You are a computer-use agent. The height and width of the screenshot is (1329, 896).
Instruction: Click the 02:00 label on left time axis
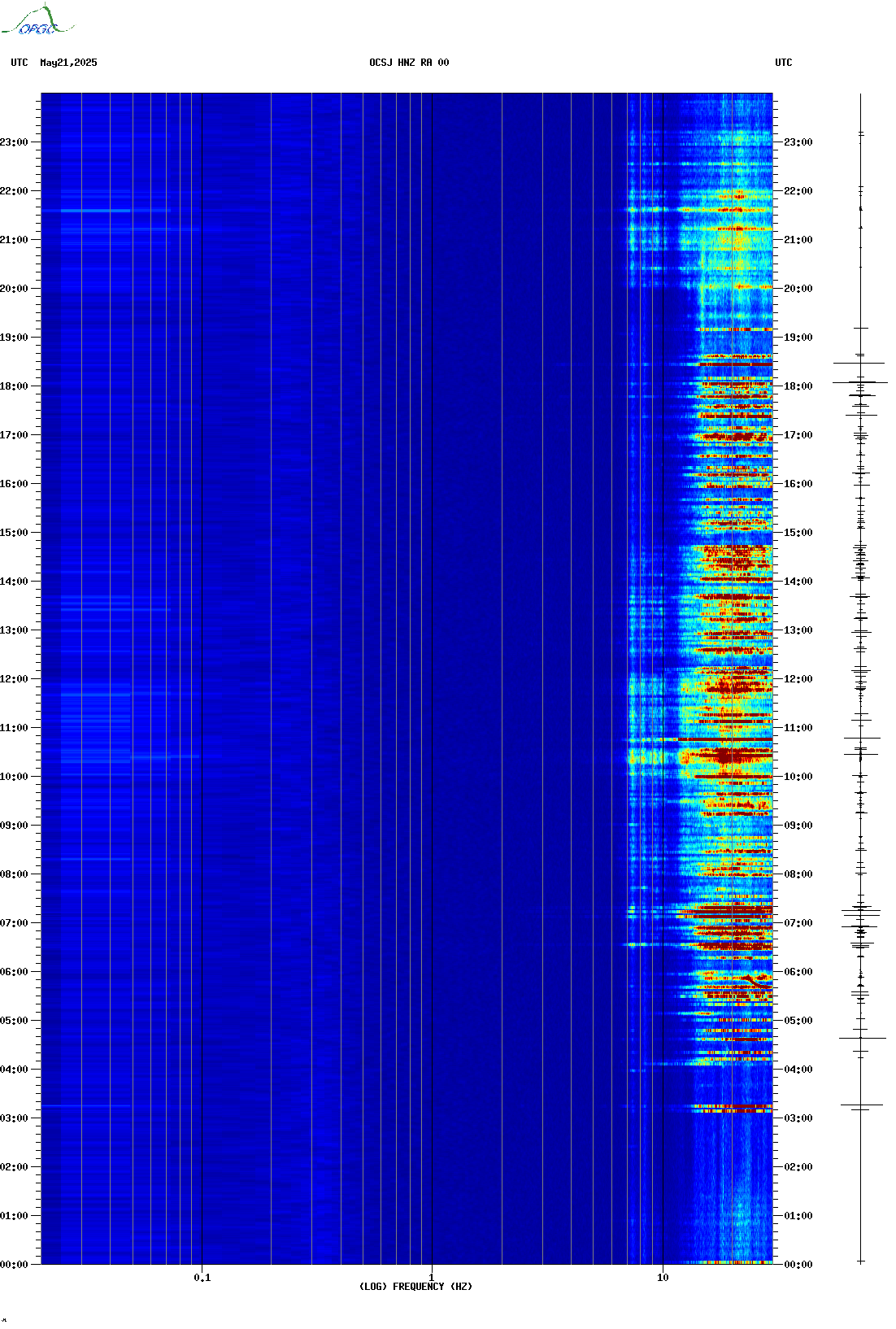click(x=14, y=1167)
